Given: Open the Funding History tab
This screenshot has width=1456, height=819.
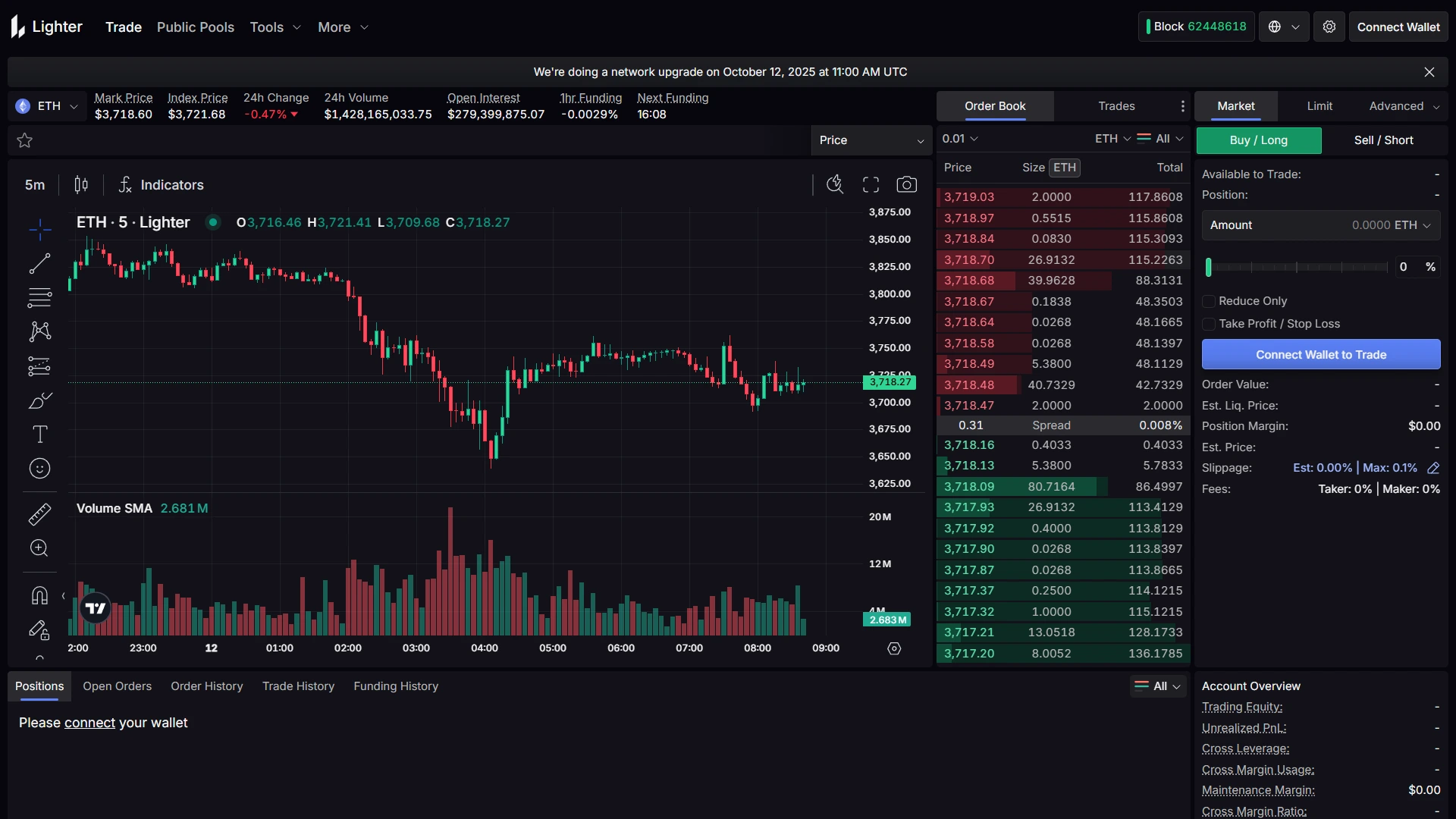Looking at the screenshot, I should tap(396, 686).
